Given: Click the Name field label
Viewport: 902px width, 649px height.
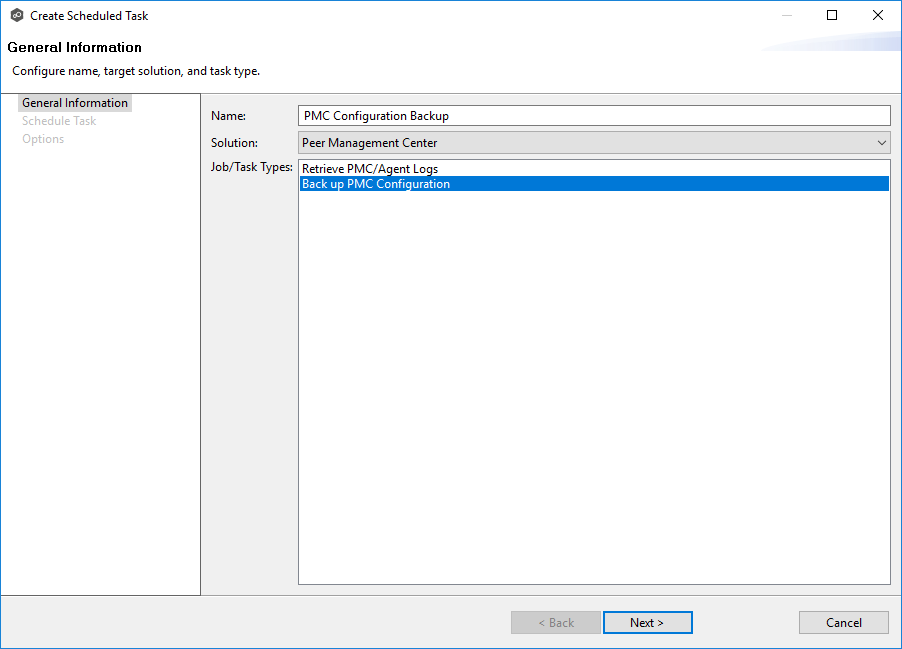Looking at the screenshot, I should (226, 115).
